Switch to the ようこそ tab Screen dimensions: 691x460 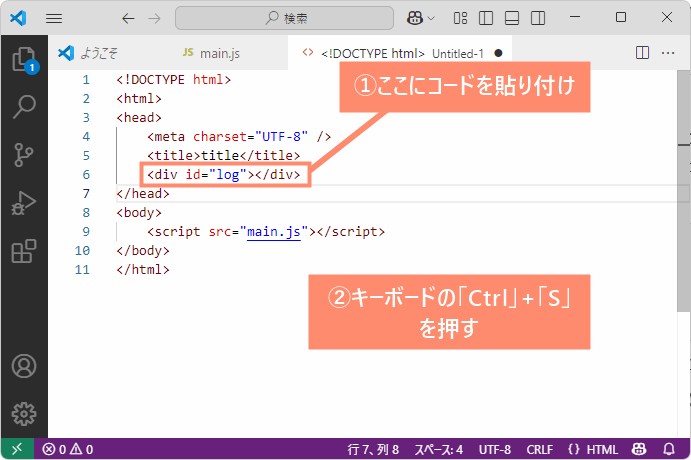tap(99, 53)
